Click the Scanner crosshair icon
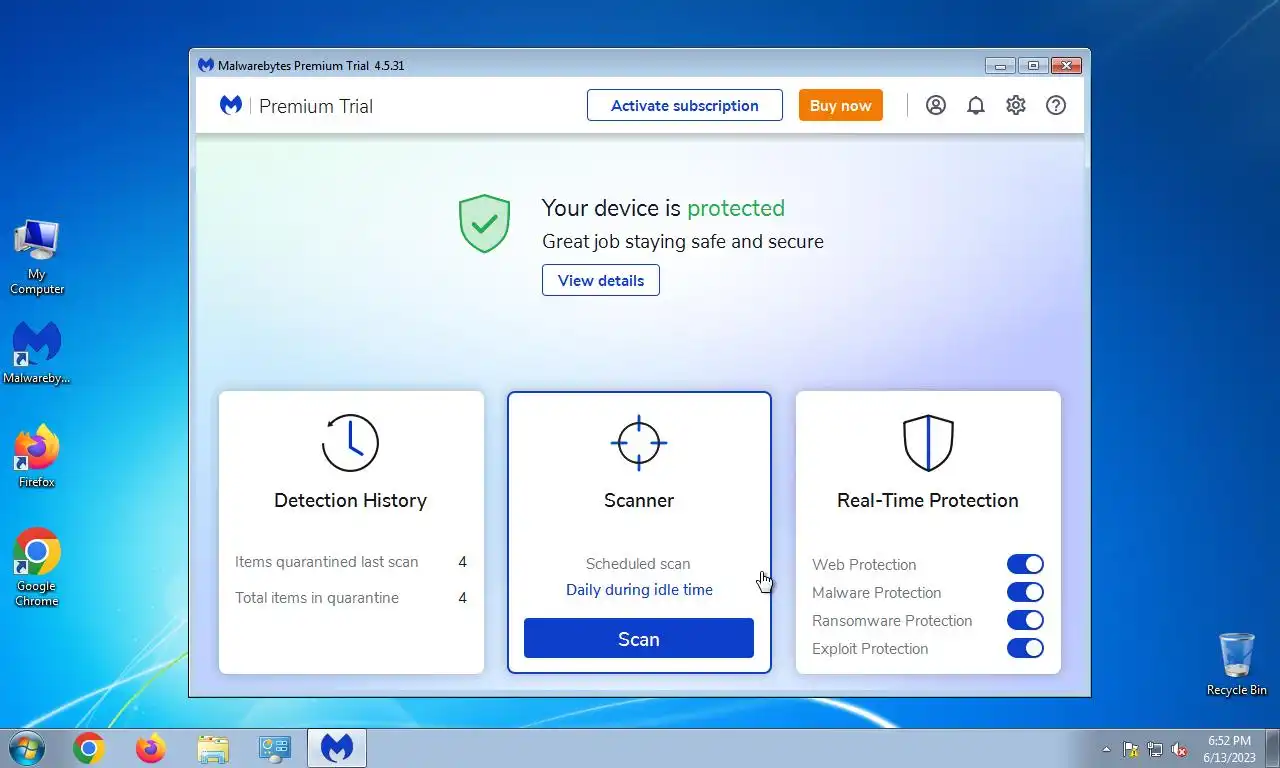1280x768 pixels. pyautogui.click(x=639, y=442)
